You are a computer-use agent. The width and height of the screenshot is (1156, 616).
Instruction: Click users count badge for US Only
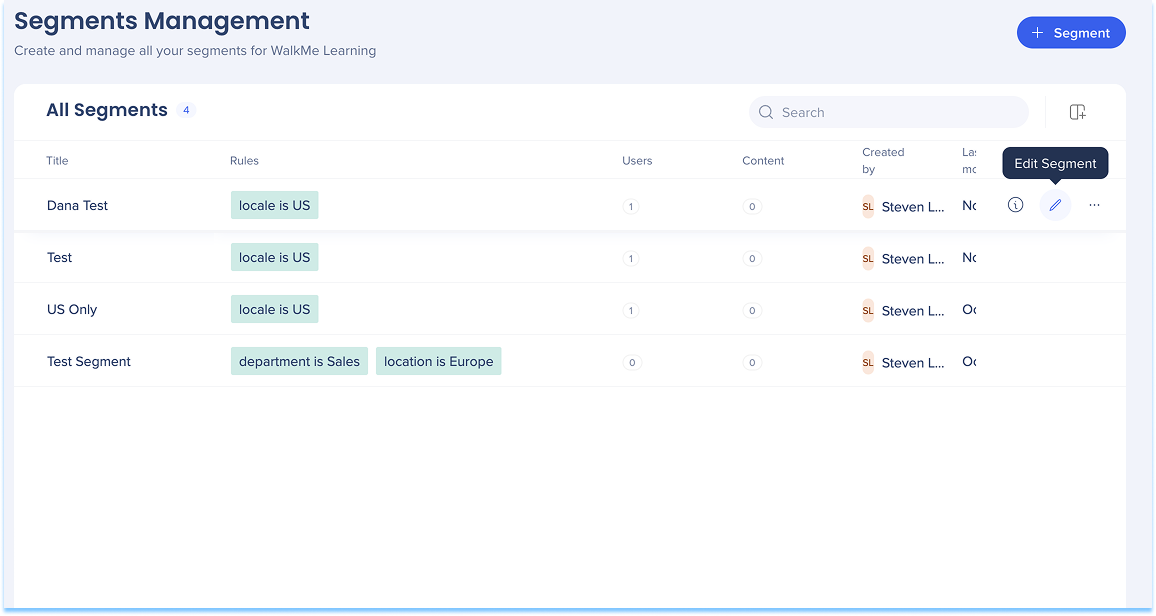630,310
